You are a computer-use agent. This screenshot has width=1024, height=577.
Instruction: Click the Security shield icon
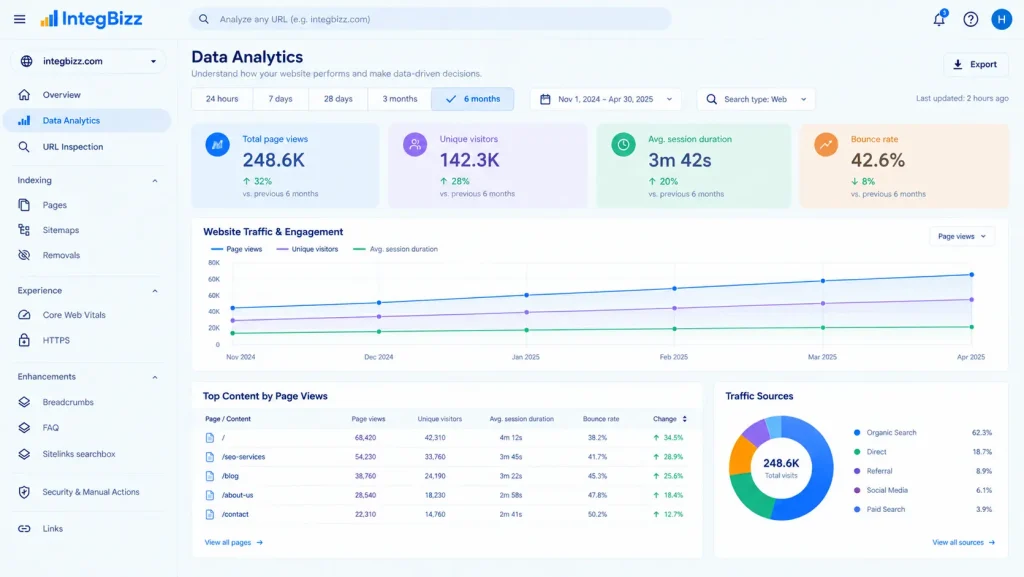[x=24, y=492]
